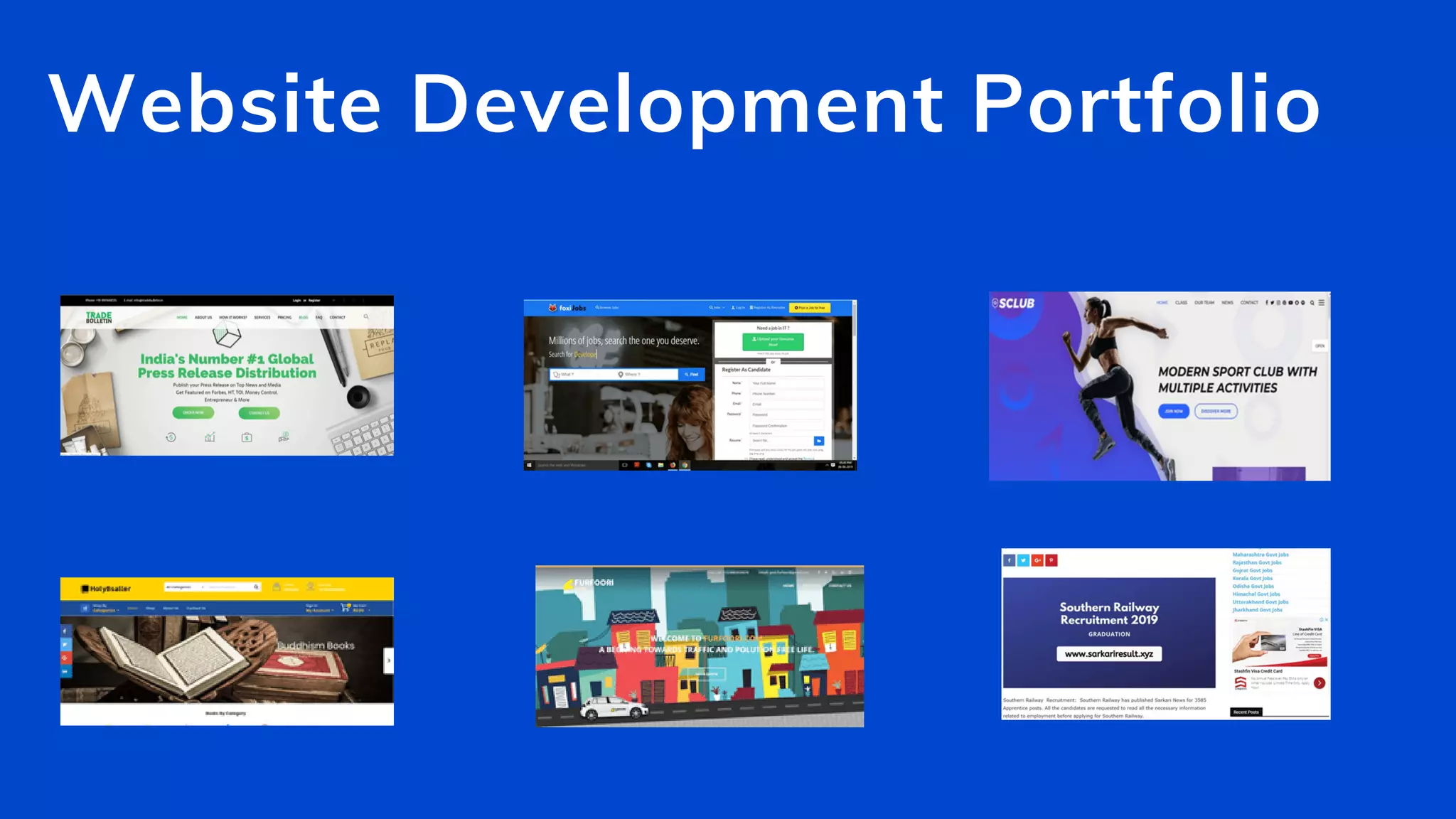1456x819 pixels.
Task: Open the Maharashtra Govt Jobs link
Action: tap(1260, 555)
